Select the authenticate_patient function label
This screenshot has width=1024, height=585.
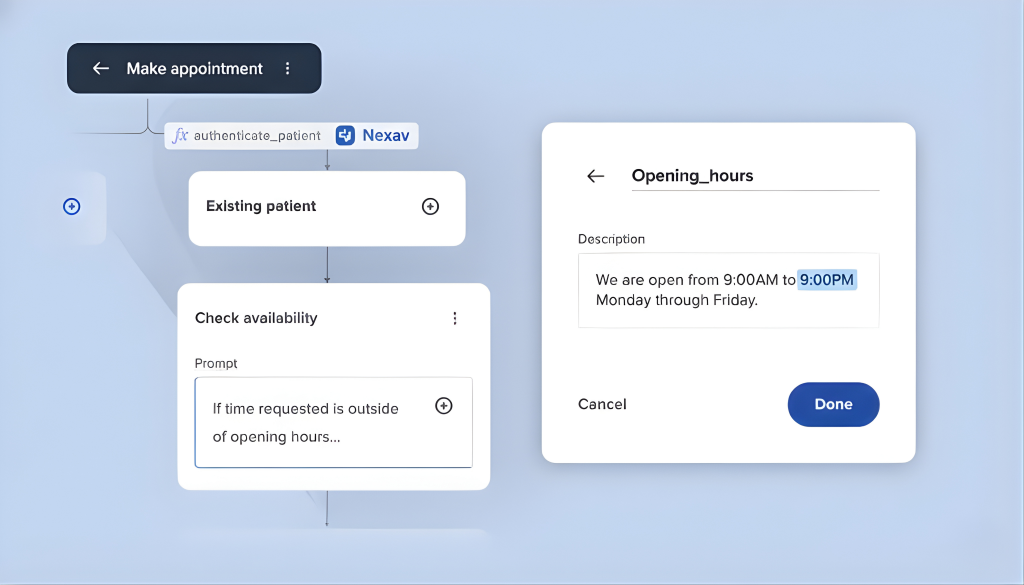pos(257,136)
